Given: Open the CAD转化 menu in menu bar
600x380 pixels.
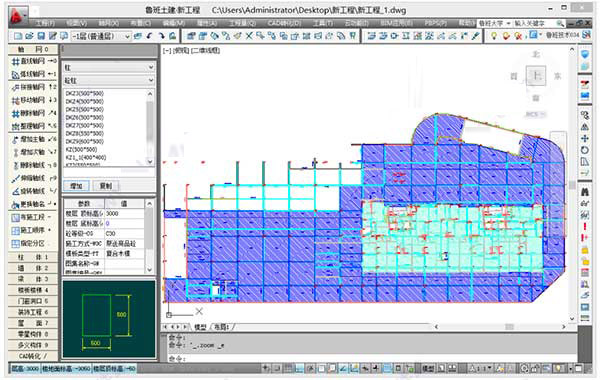Looking at the screenshot, I should pos(284,23).
